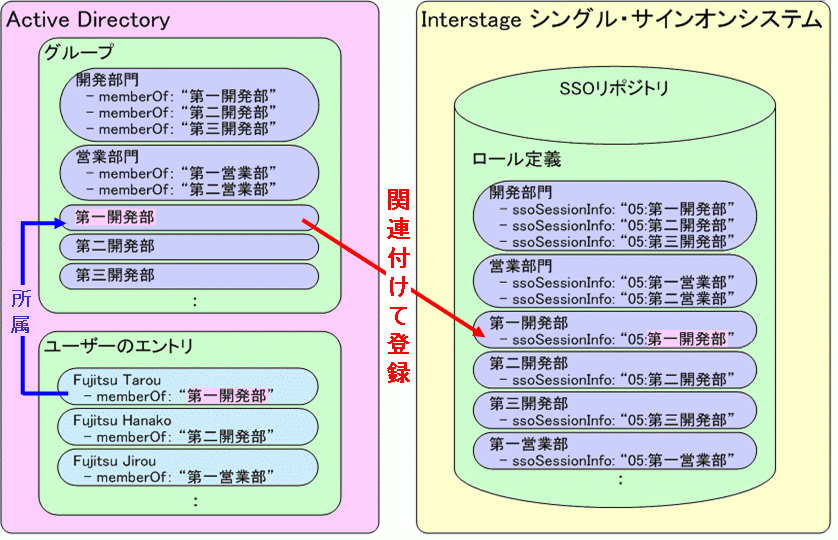Click the 開発部門 role with ssoSessionInfo entries
This screenshot has width=838, height=540.
coord(614,216)
